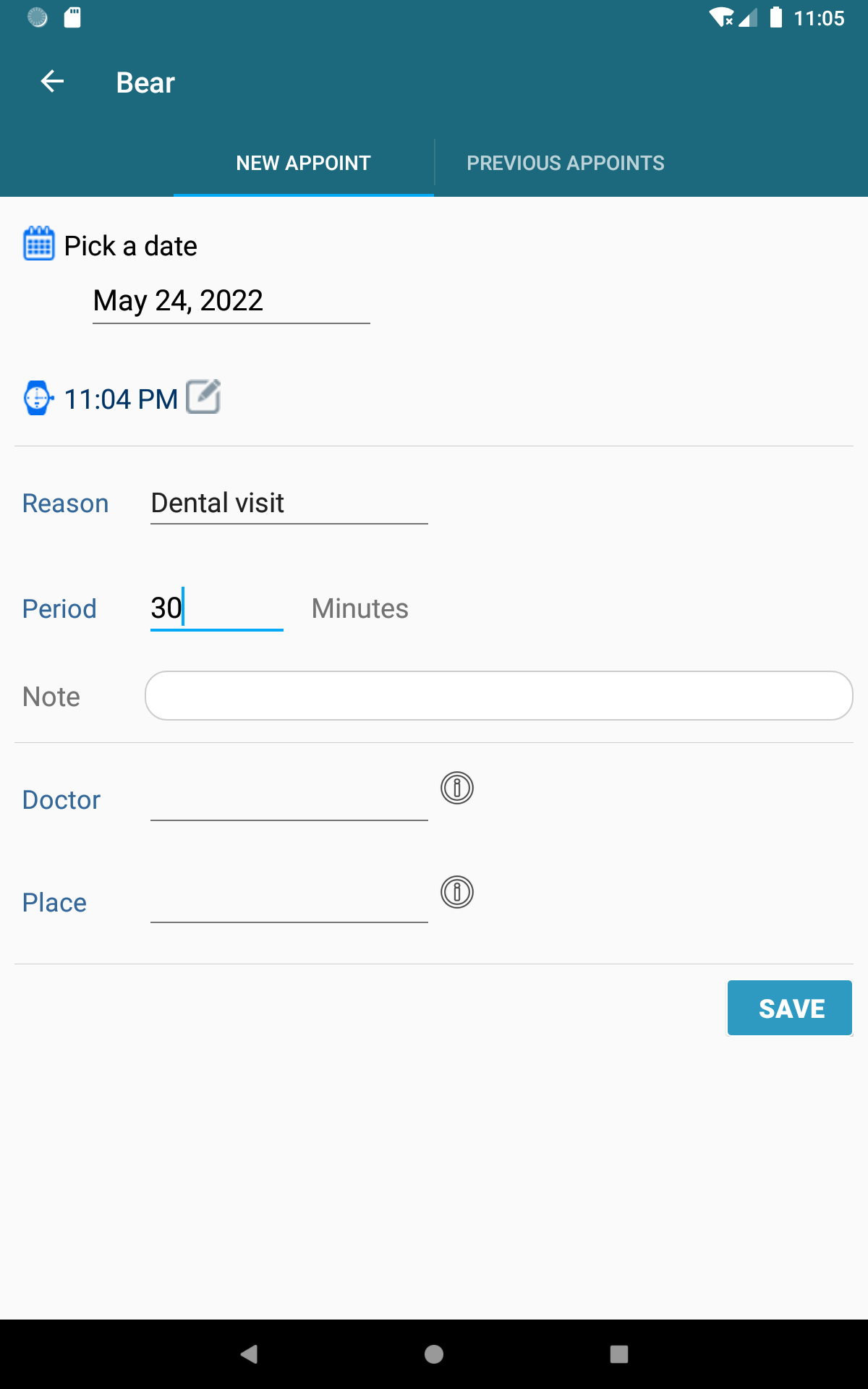The image size is (868, 1389).
Task: Select the Place input field
Action: click(x=289, y=903)
